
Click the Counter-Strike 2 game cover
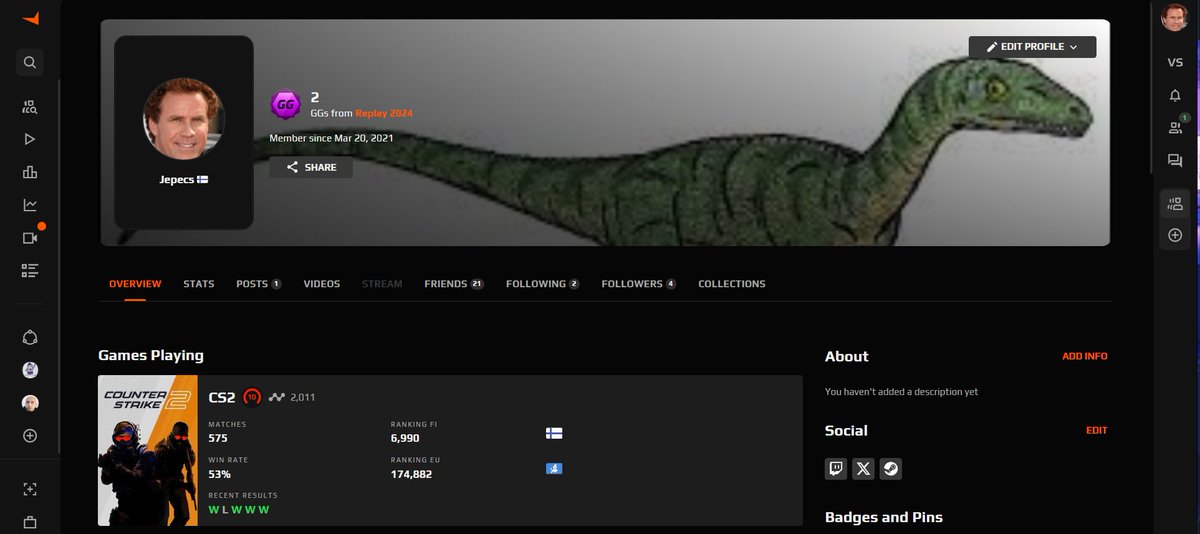tap(148, 450)
